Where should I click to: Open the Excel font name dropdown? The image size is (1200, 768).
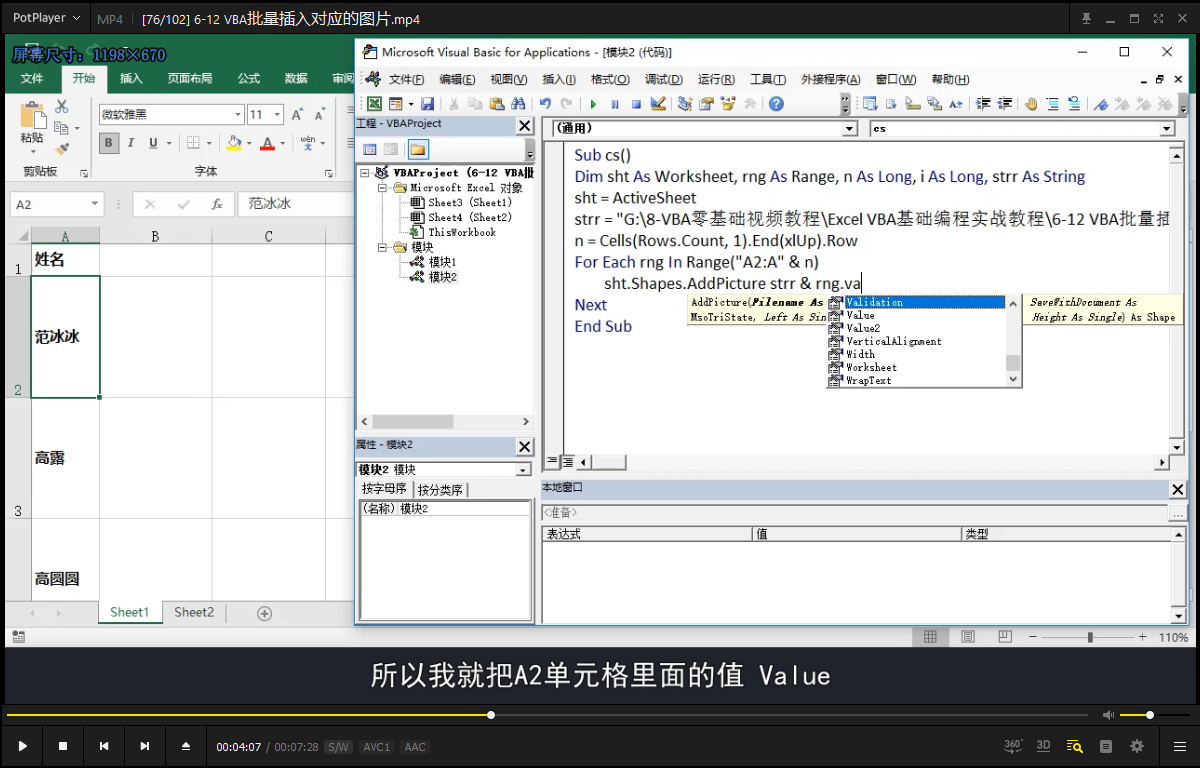coord(238,114)
